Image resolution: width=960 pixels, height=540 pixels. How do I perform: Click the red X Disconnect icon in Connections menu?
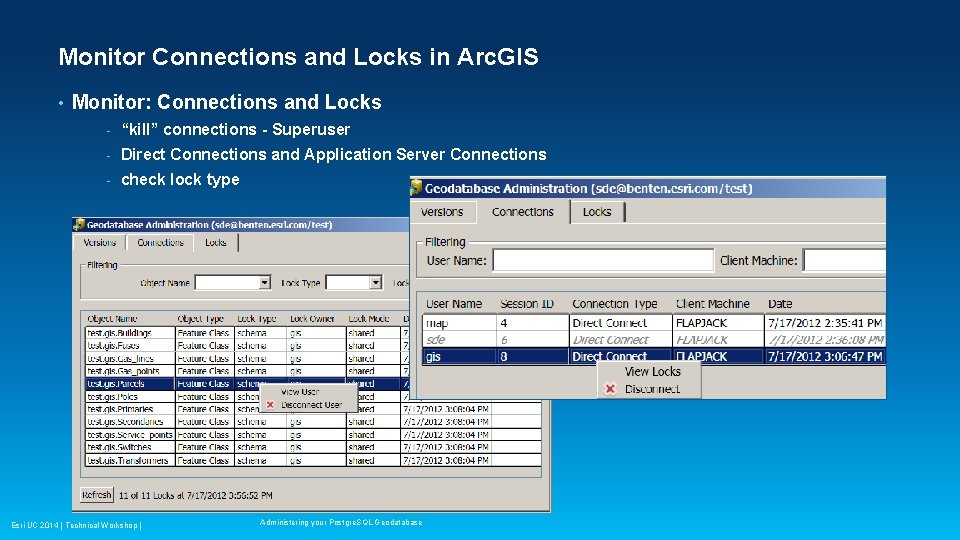(x=610, y=389)
